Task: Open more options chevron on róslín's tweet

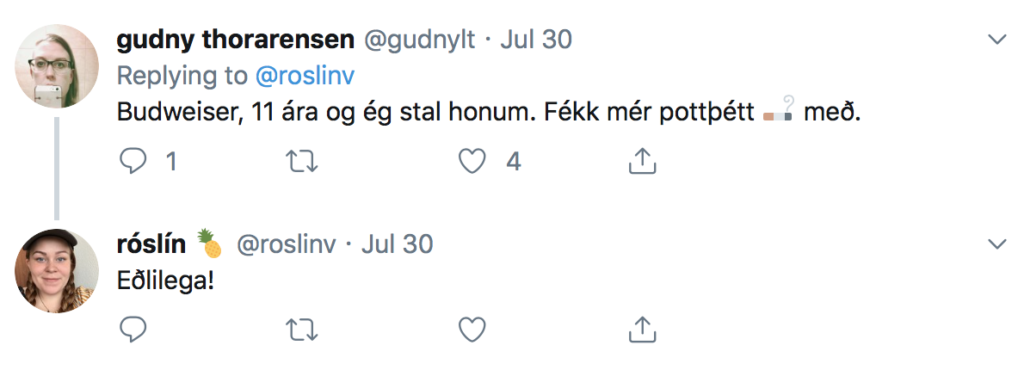Action: coord(997,244)
